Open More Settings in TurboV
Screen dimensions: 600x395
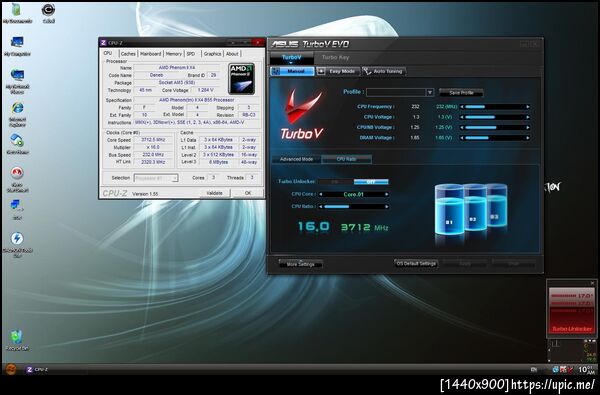pos(300,264)
